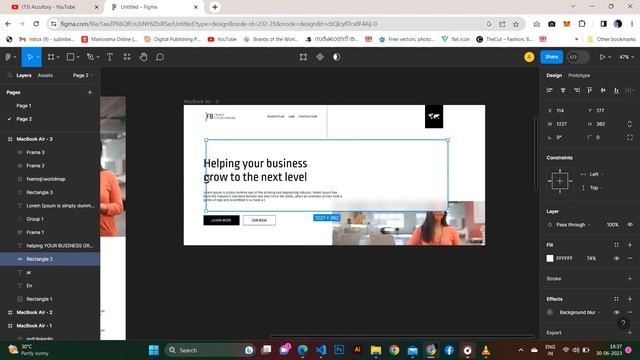Click the Align bottom icon
The image size is (640, 360).
pos(616,90)
